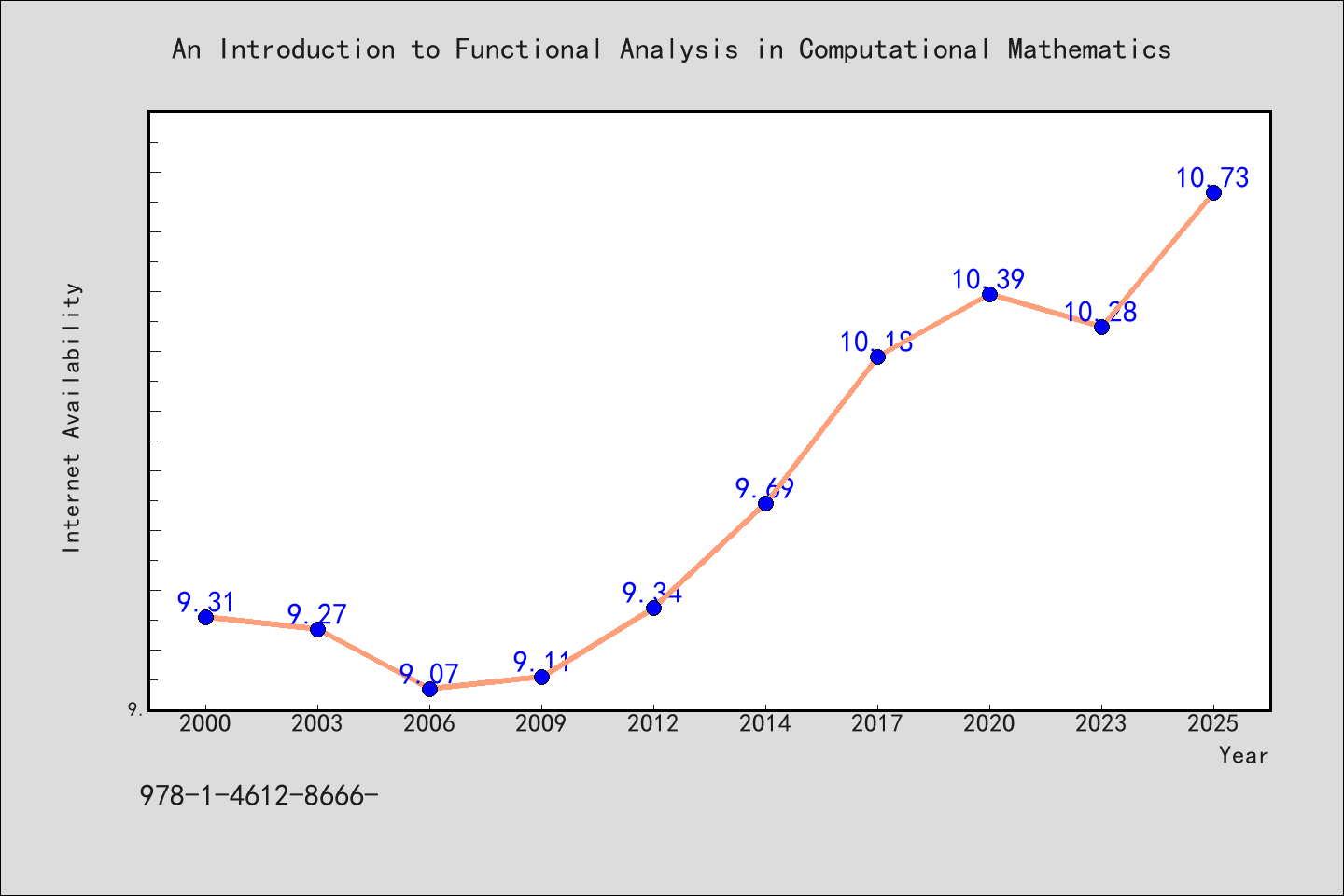
Task: Click the x-axis label 2003
Action: coord(317,724)
